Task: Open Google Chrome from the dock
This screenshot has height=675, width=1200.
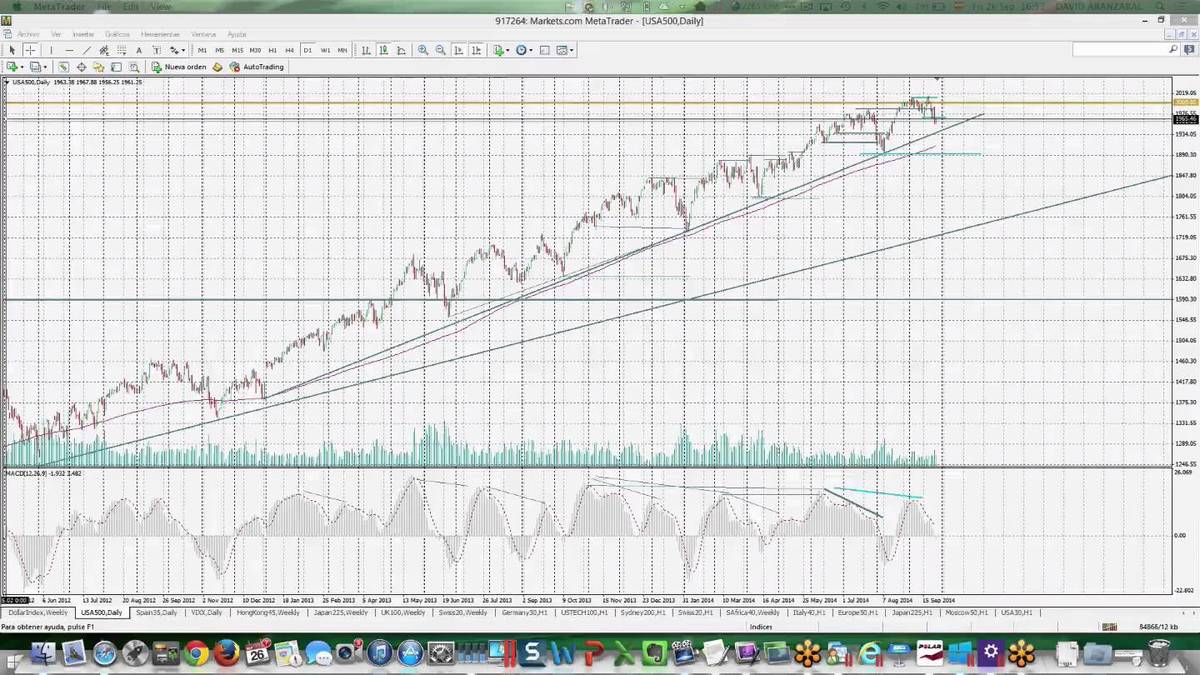Action: click(196, 655)
